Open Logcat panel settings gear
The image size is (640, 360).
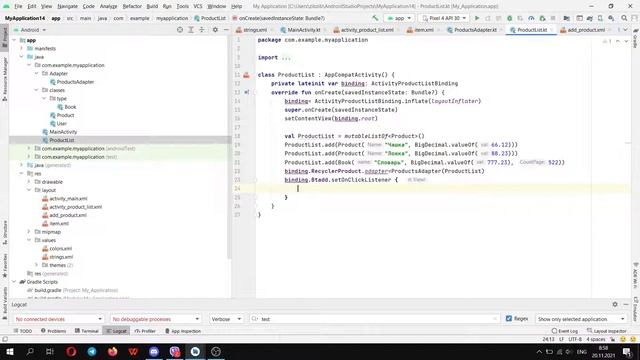click(615, 304)
